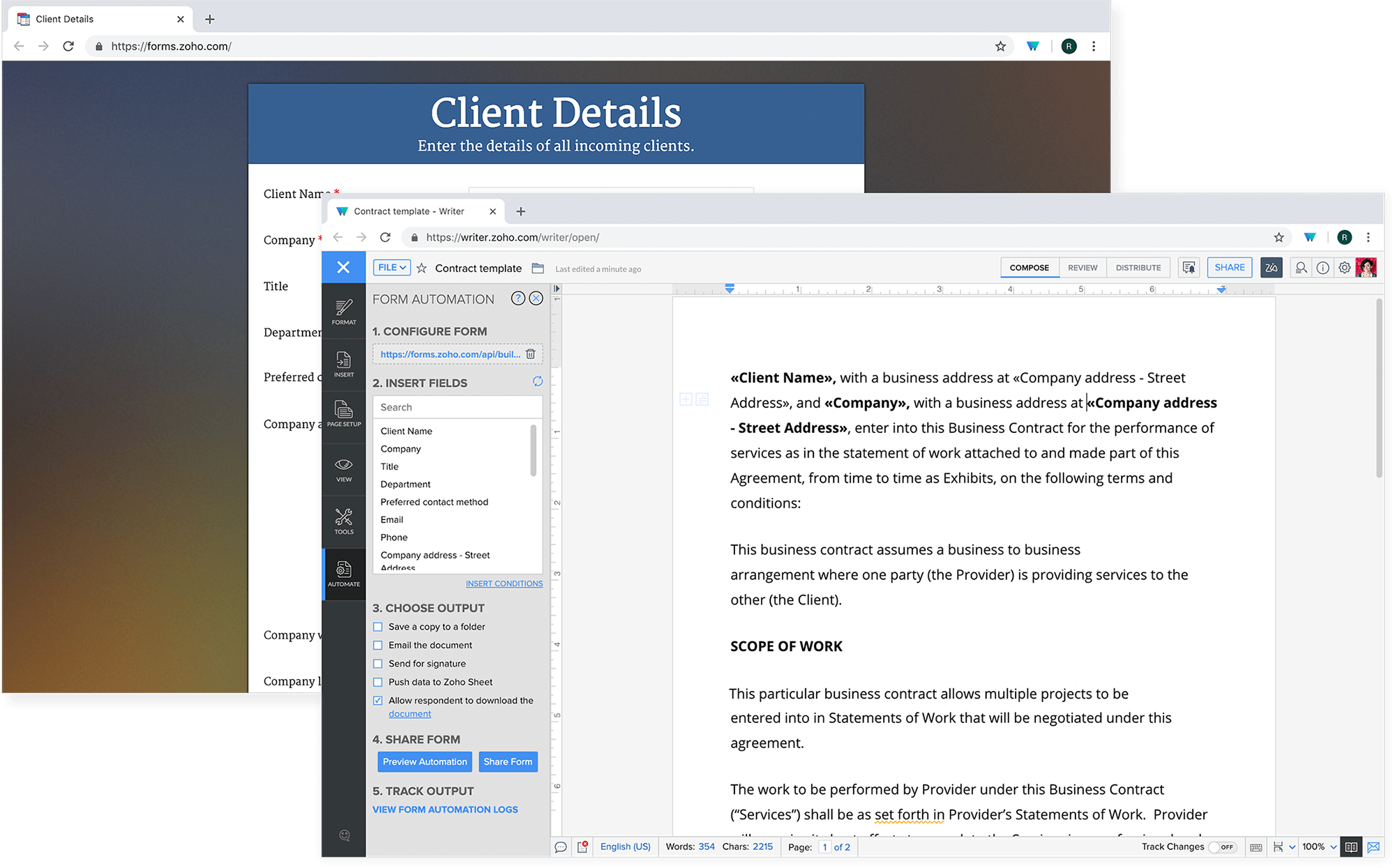Toggle Allow respondent to download the document

pyautogui.click(x=378, y=700)
